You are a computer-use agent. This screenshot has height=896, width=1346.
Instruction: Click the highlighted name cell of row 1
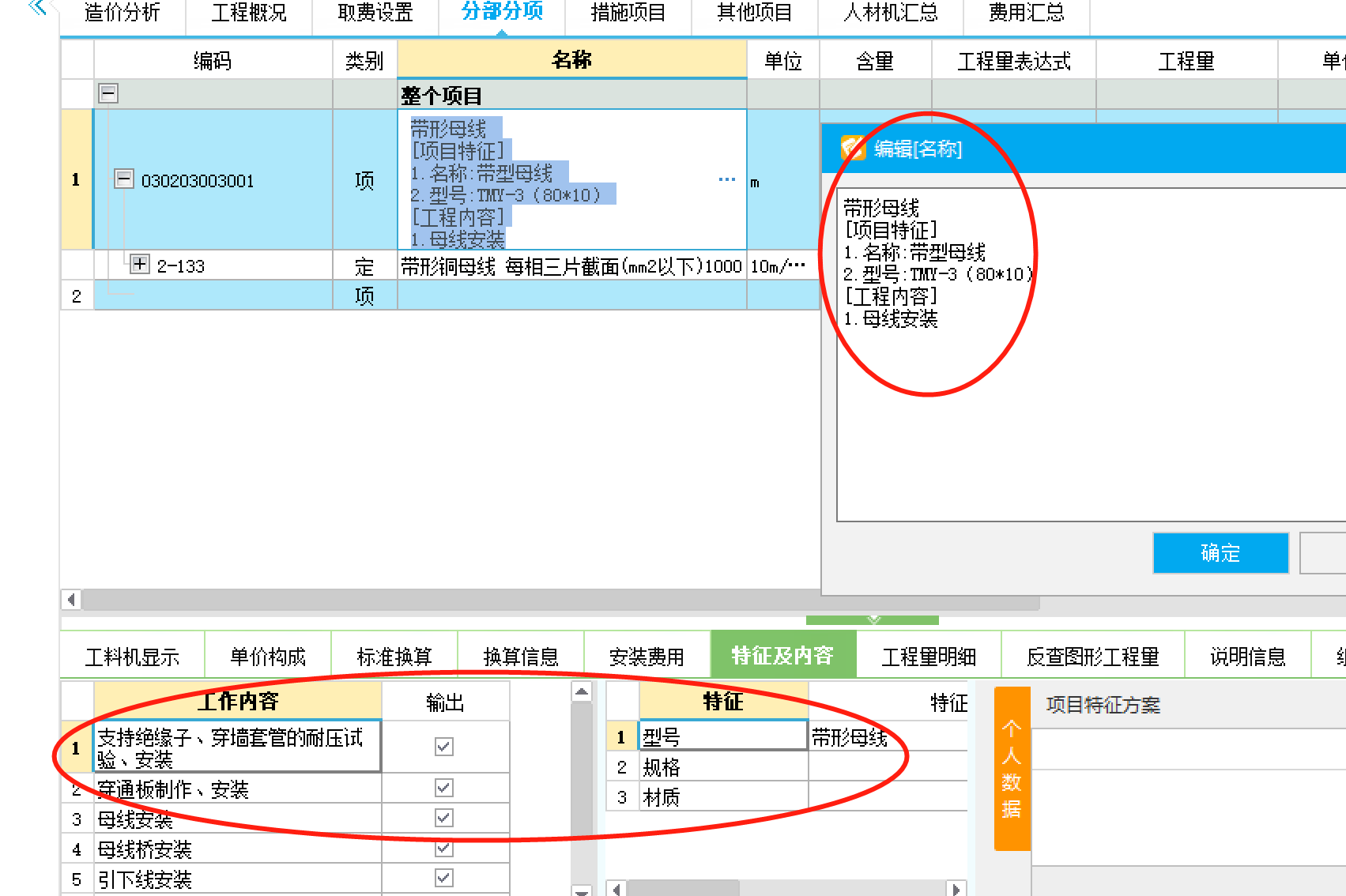(x=572, y=179)
